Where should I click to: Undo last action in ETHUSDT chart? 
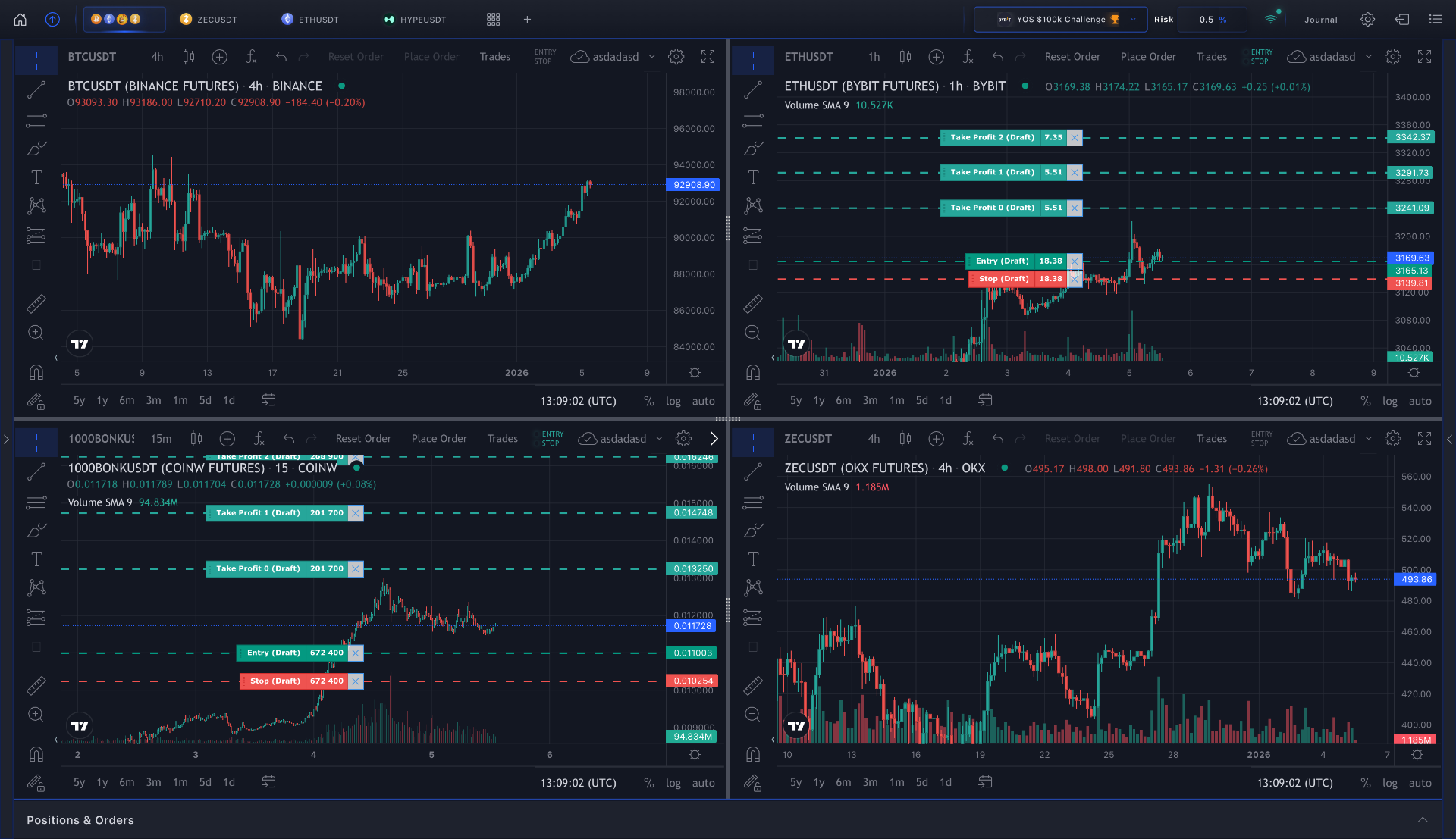[x=998, y=57]
